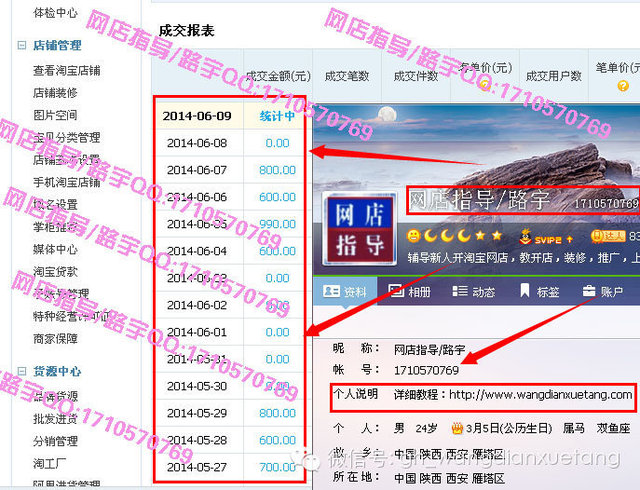Click 800.00 amount in 2014-05-29 row
The width and height of the screenshot is (640, 490).
coord(278,413)
